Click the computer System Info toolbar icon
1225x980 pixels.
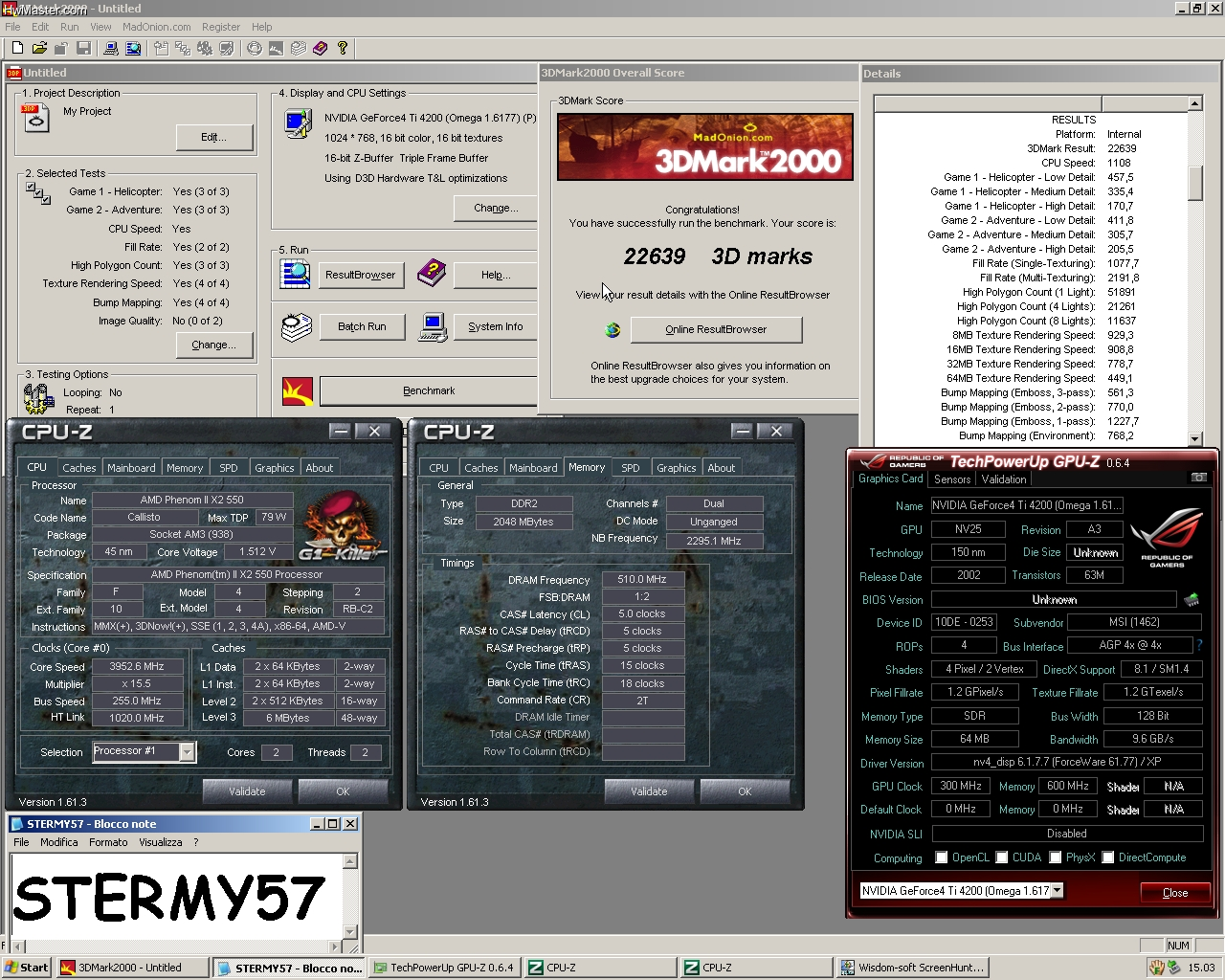[110, 48]
